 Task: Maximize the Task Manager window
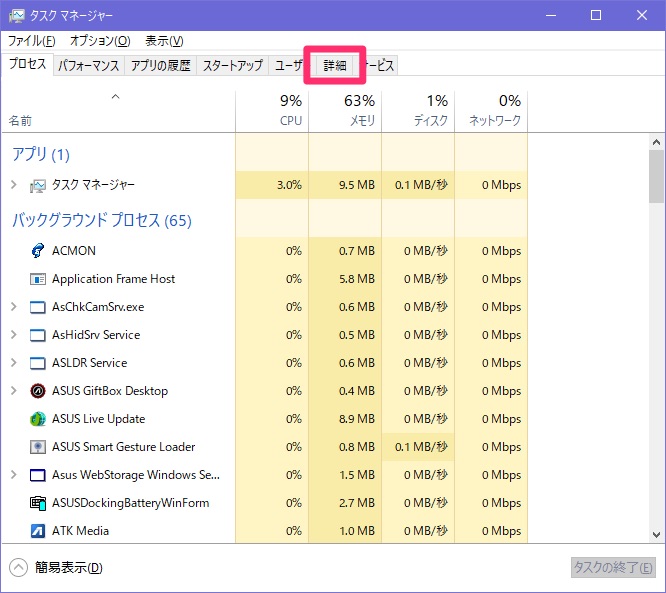click(596, 16)
